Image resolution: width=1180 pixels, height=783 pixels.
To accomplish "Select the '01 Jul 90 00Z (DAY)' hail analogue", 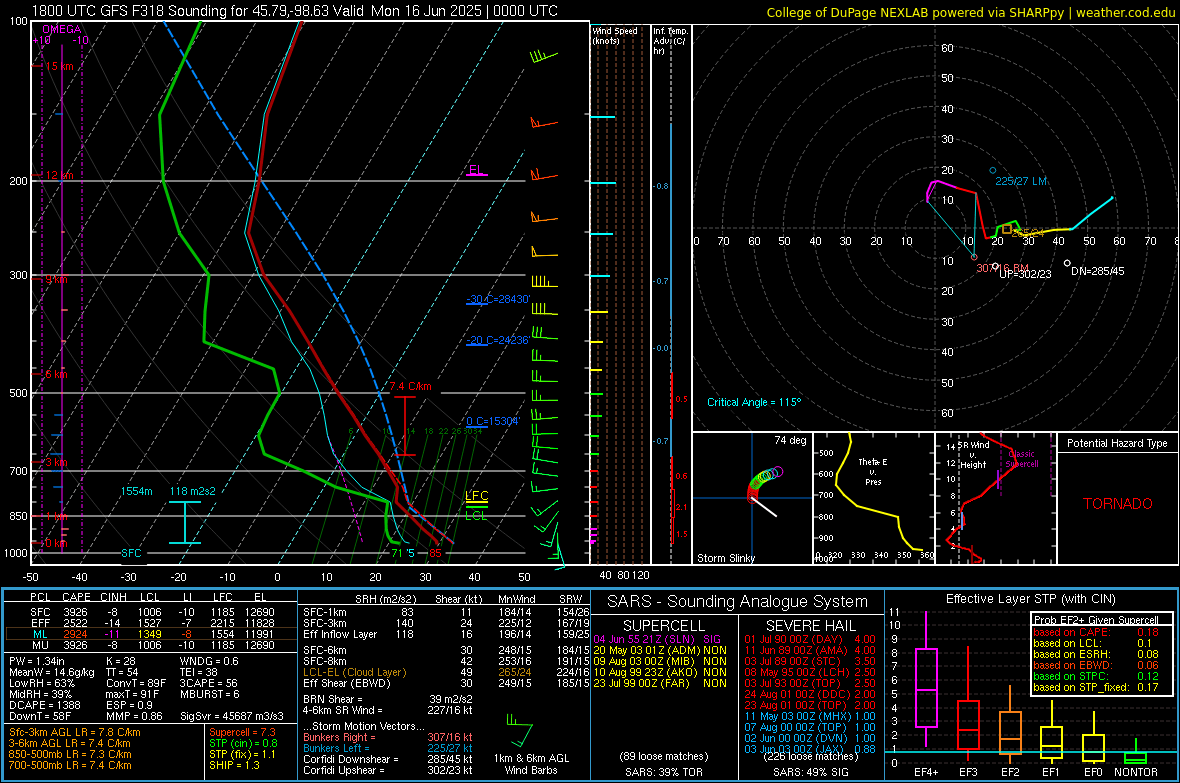I will [x=810, y=639].
